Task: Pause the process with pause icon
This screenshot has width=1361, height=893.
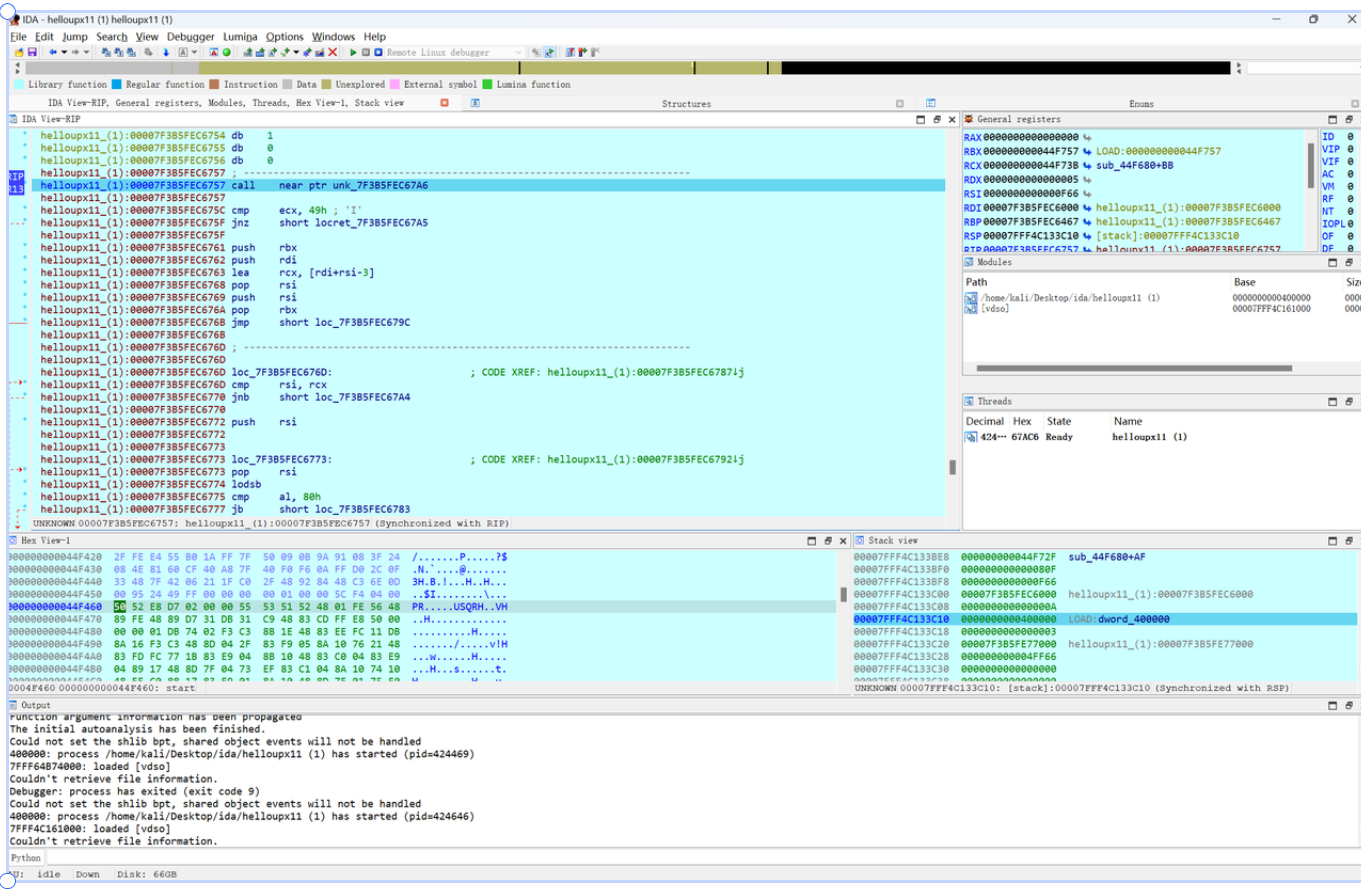Action: coord(366,52)
